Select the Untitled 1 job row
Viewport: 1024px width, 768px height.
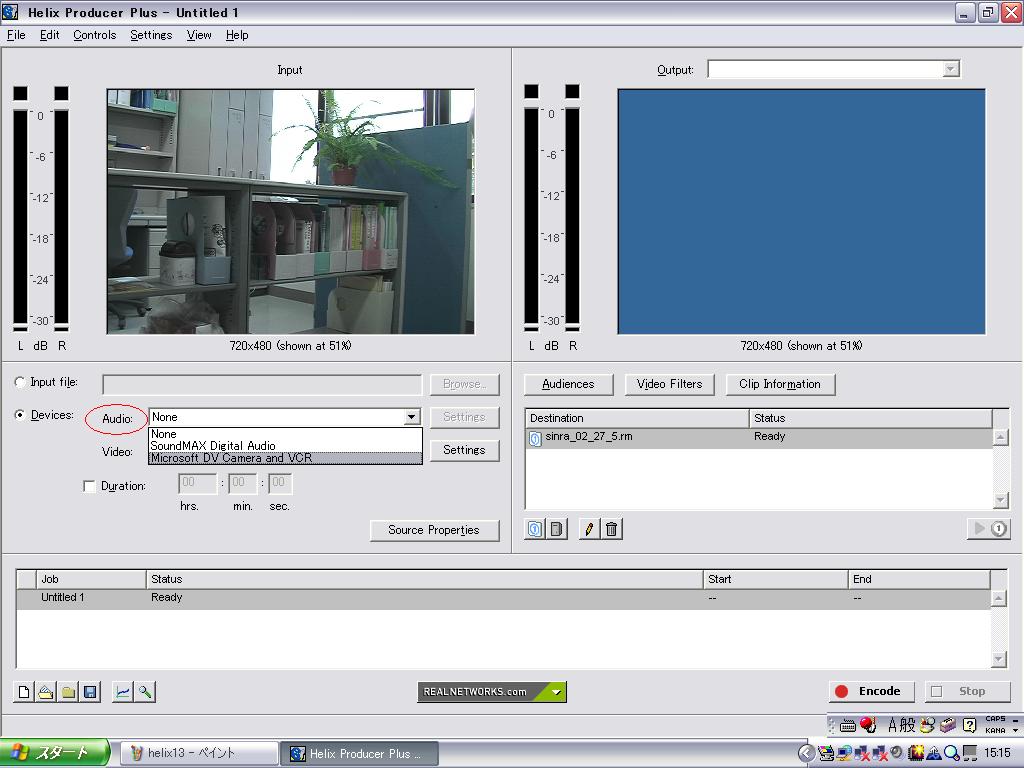click(x=504, y=598)
